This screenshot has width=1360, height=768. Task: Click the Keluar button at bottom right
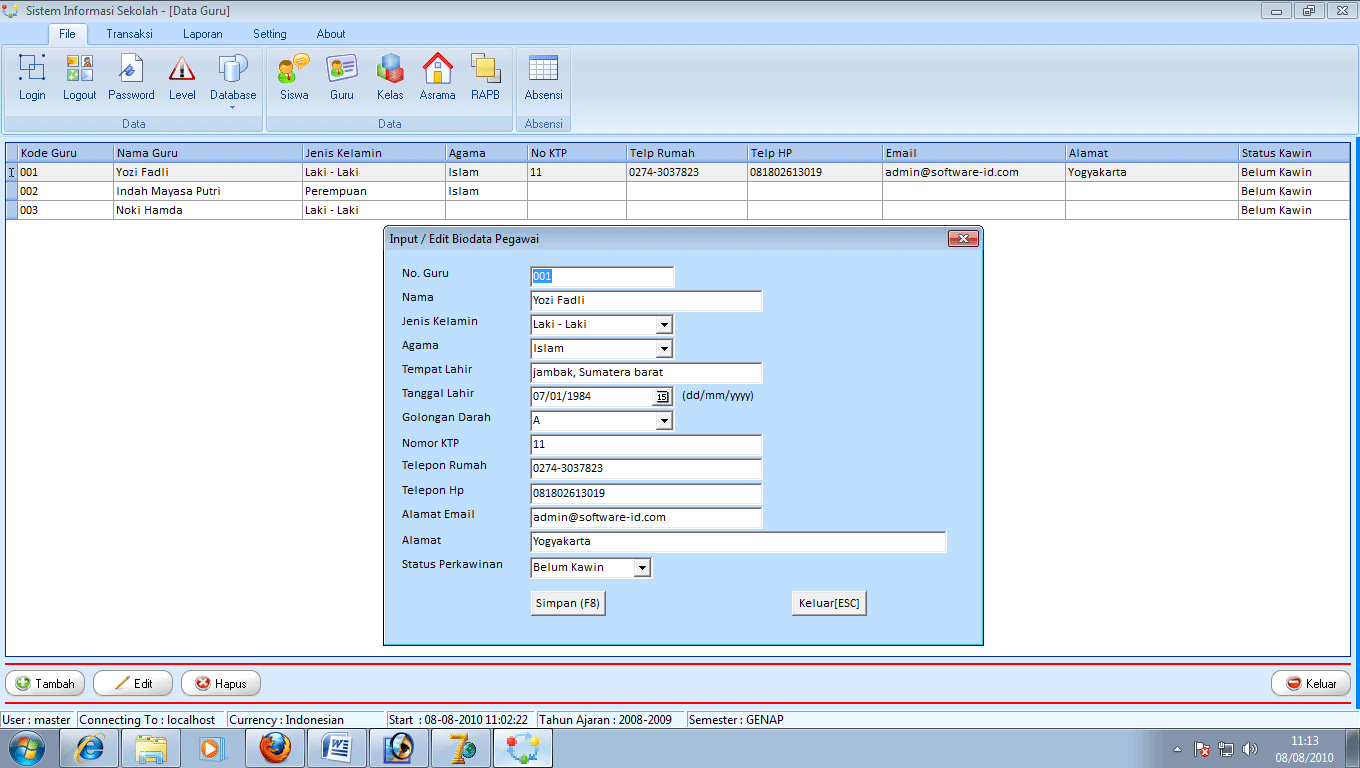click(1311, 684)
